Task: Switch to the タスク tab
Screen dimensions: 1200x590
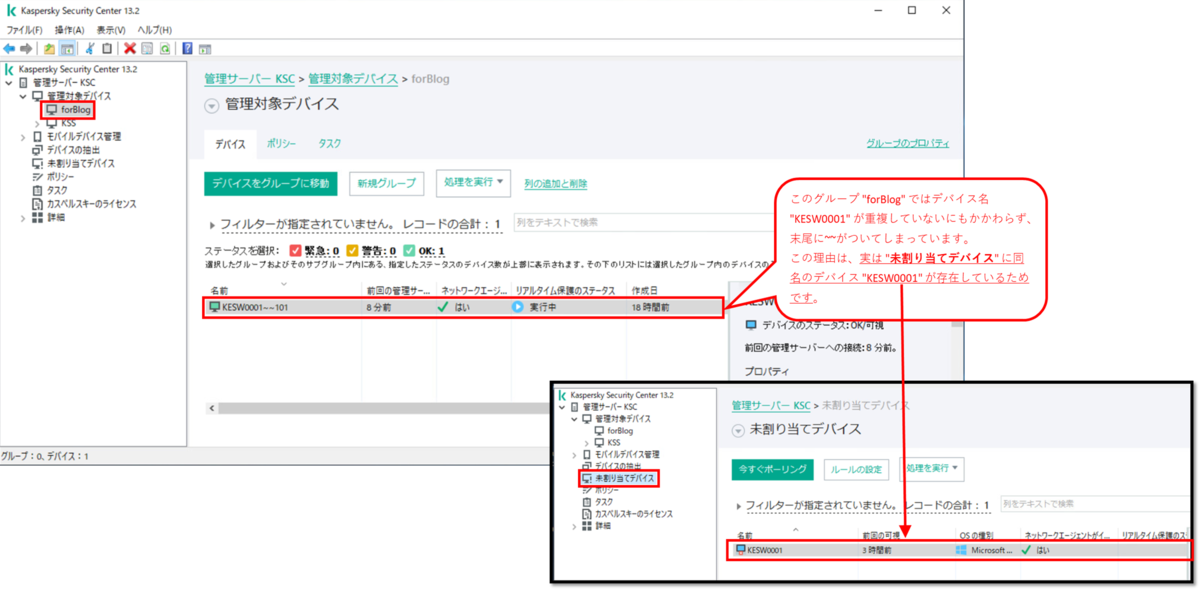Action: (x=330, y=145)
